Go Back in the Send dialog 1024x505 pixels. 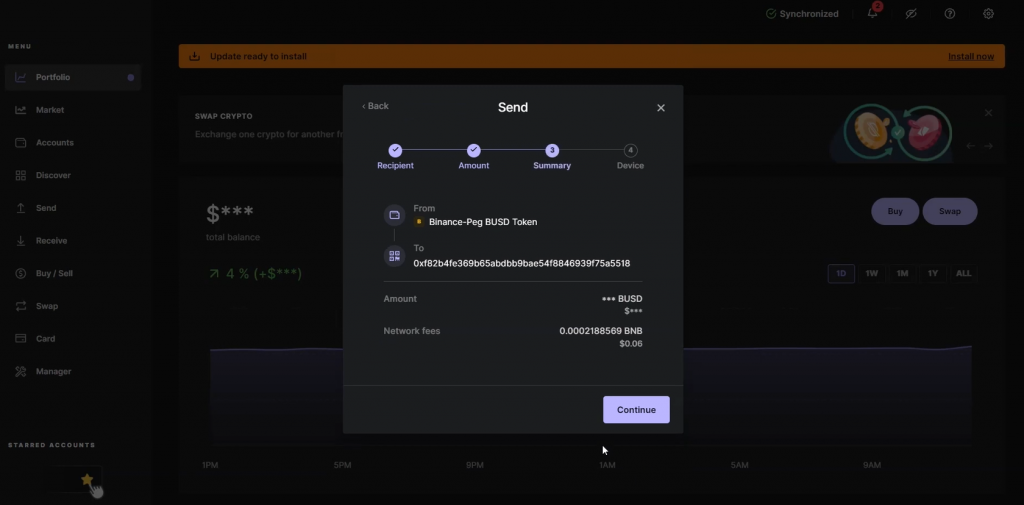(x=376, y=106)
